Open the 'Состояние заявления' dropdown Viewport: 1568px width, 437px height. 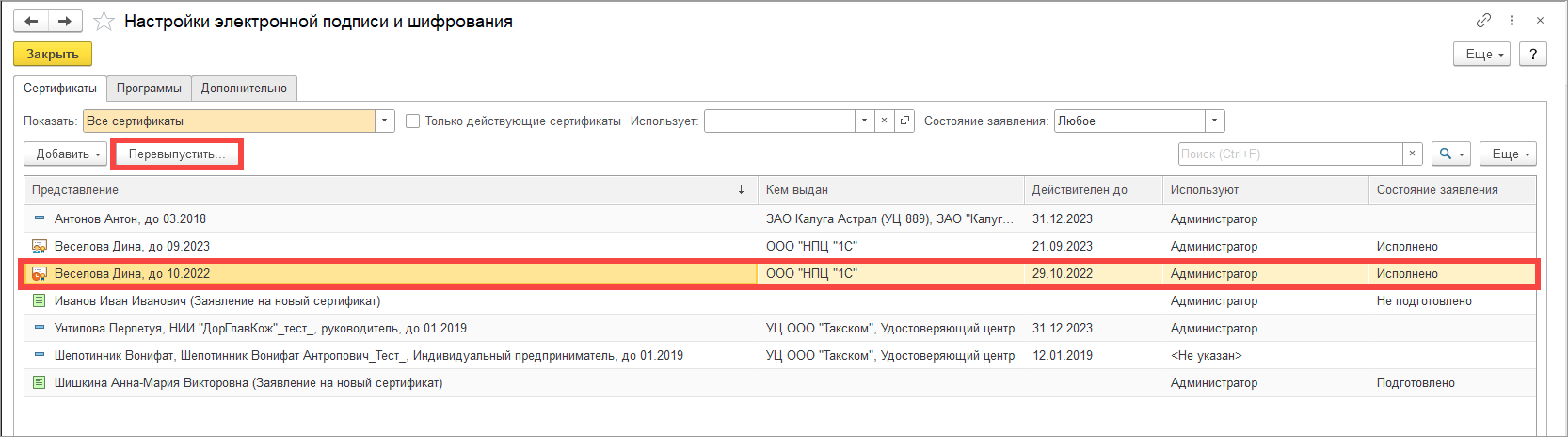click(x=1214, y=121)
